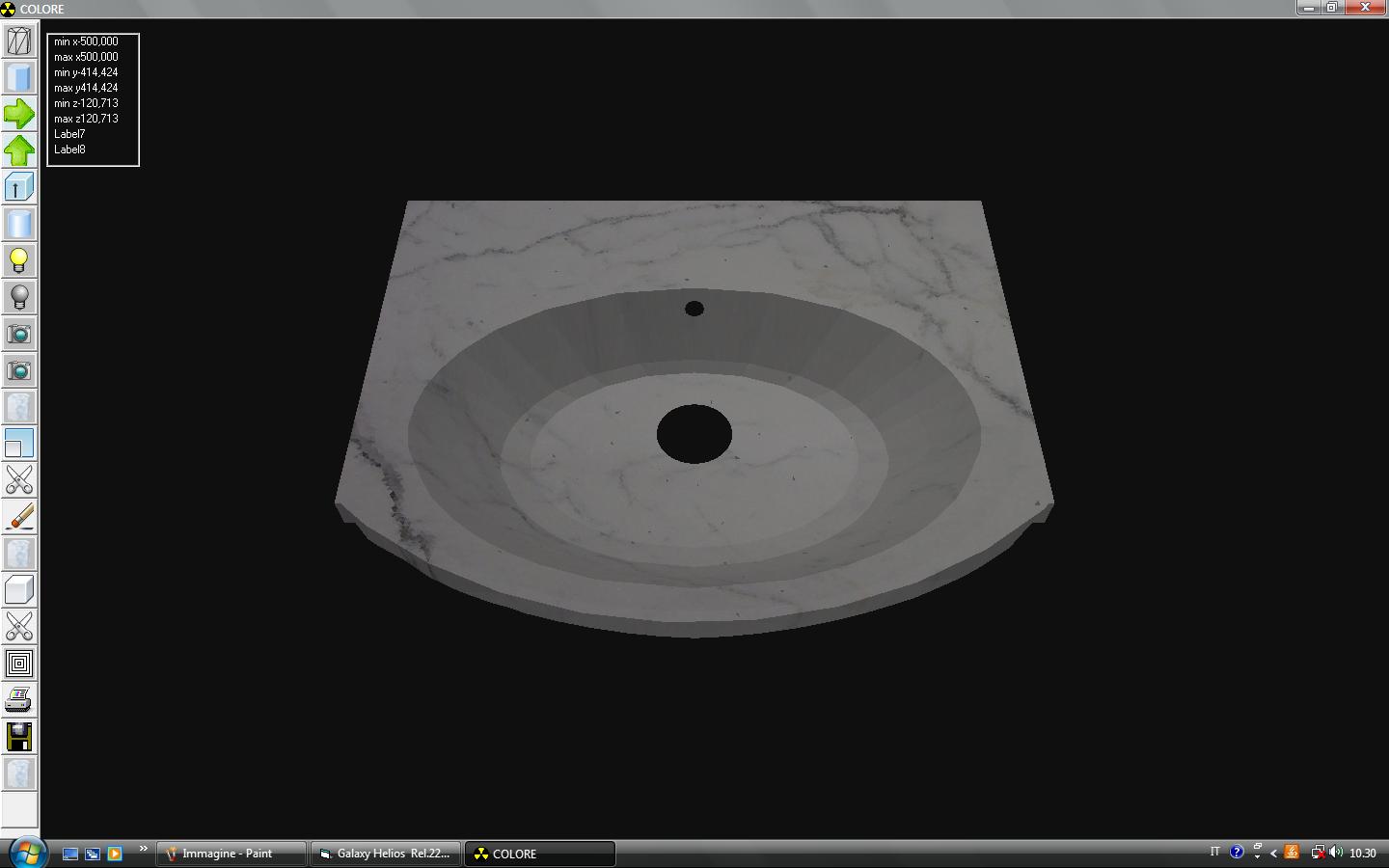1389x868 pixels.
Task: Close the COLORE window
Action: pos(1365,8)
